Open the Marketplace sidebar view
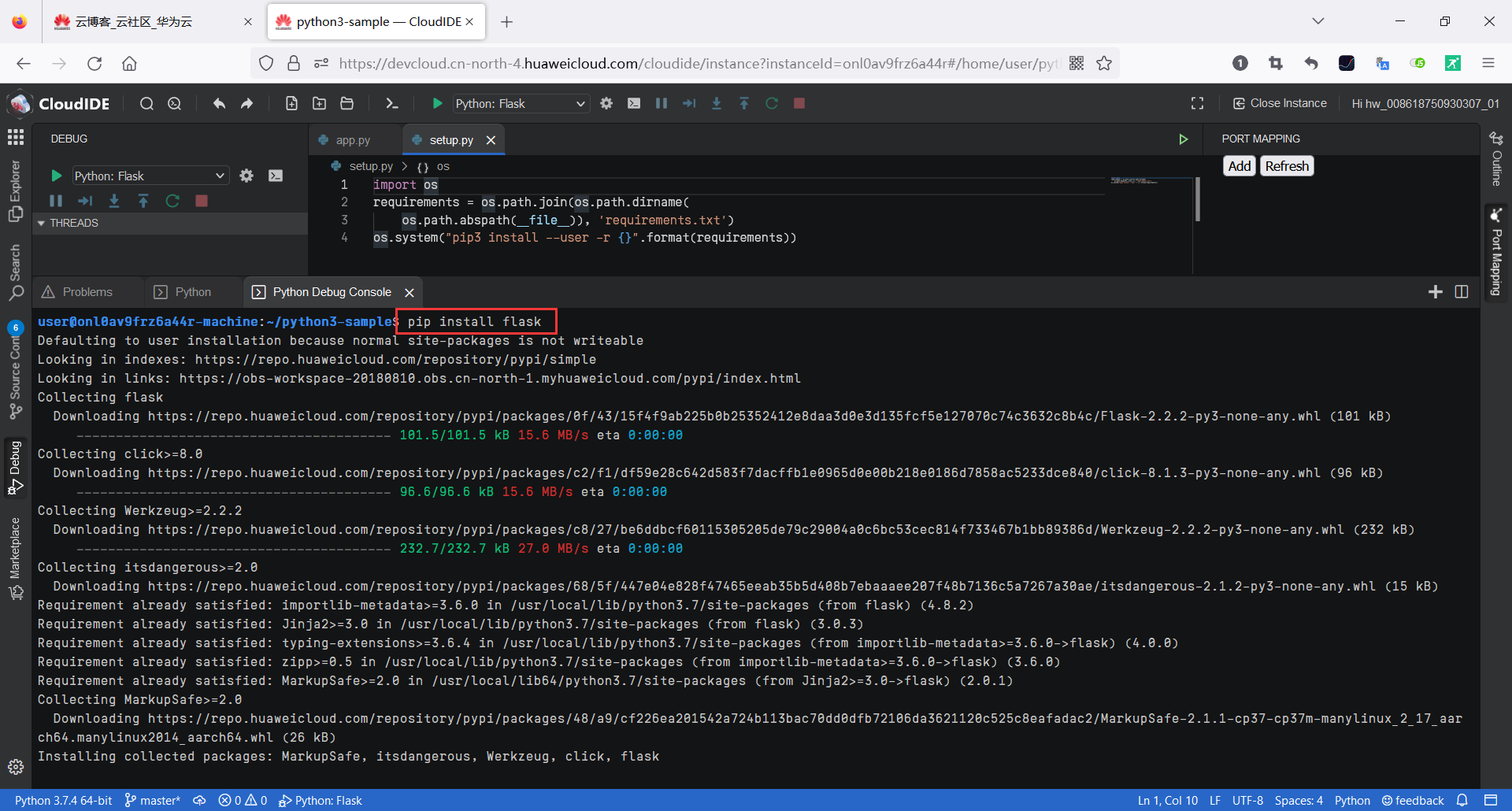This screenshot has height=811, width=1512. [15, 559]
